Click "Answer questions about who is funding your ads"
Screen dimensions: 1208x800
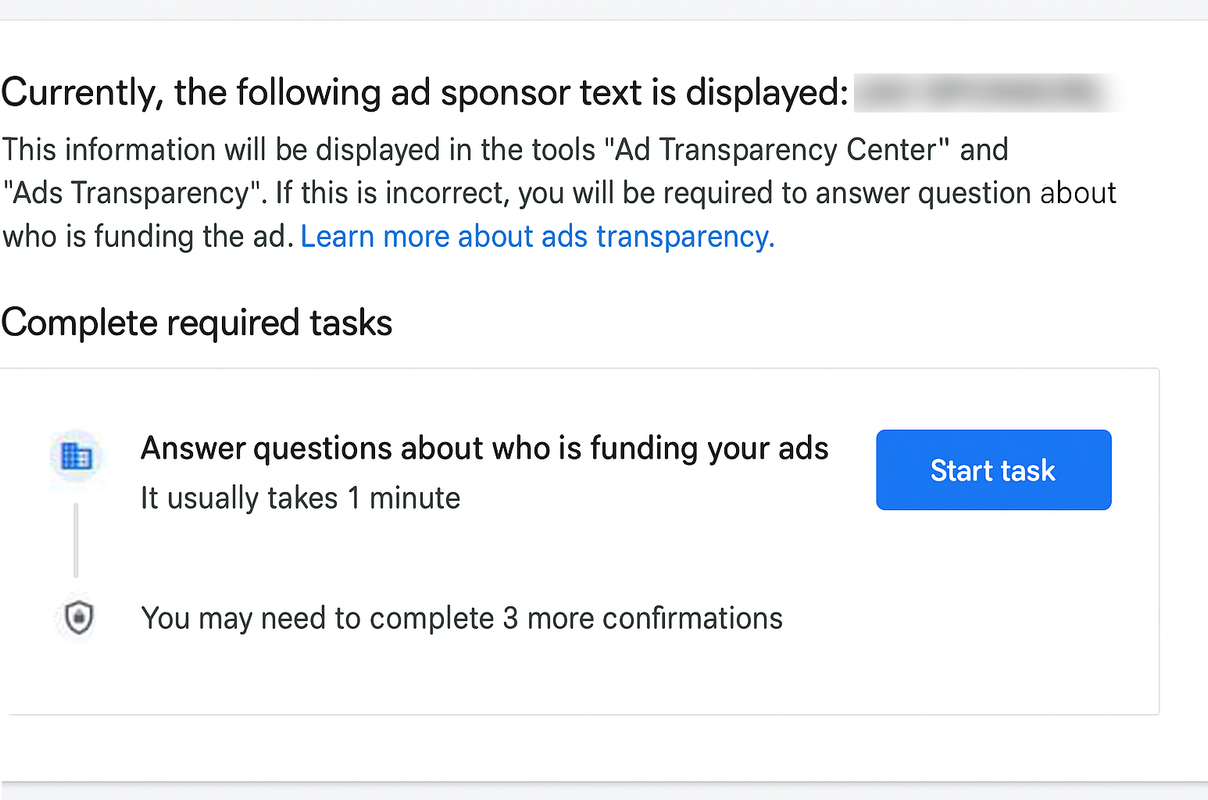pyautogui.click(x=484, y=448)
